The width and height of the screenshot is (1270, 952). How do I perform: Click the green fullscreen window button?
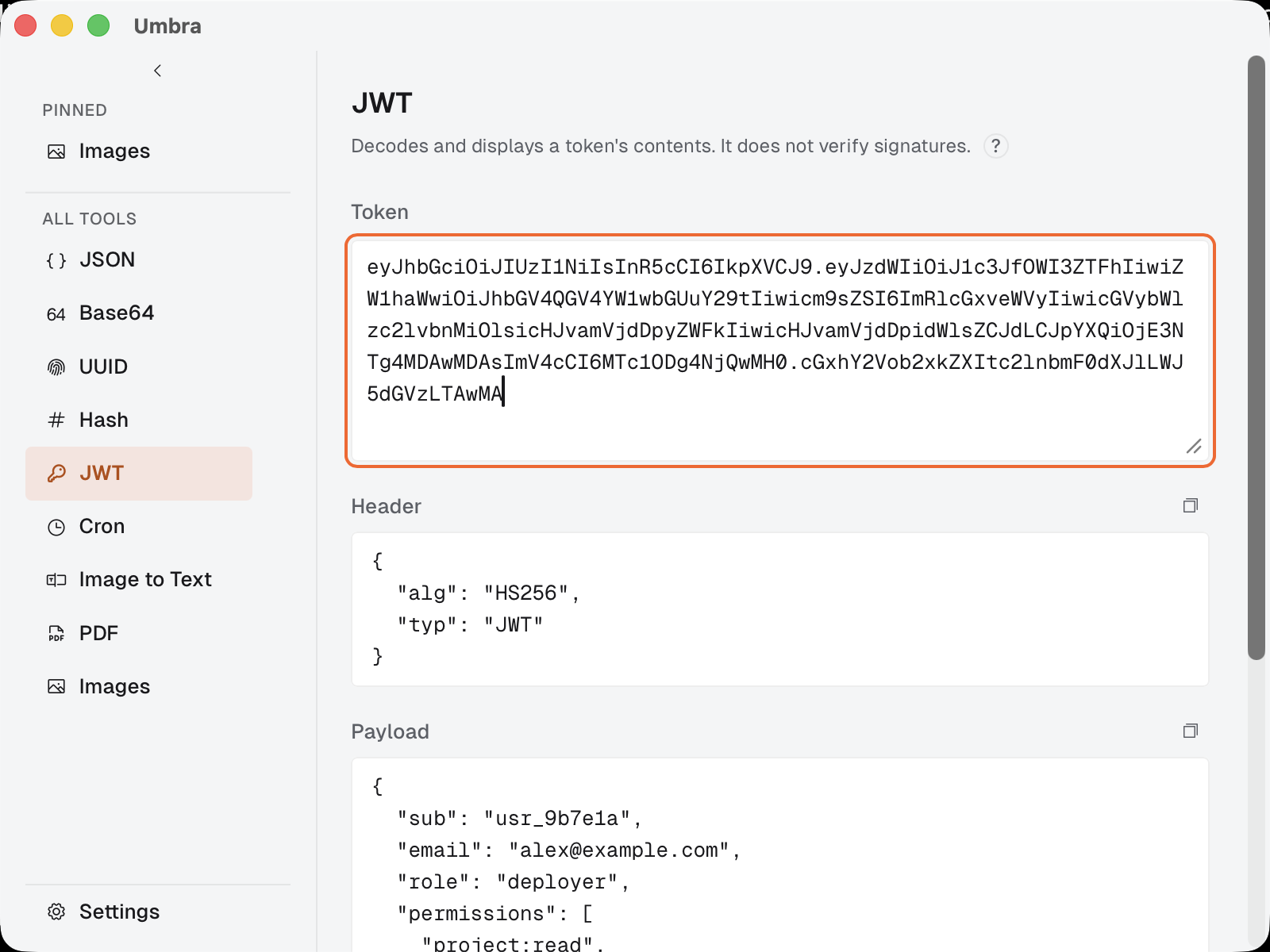pos(98,26)
